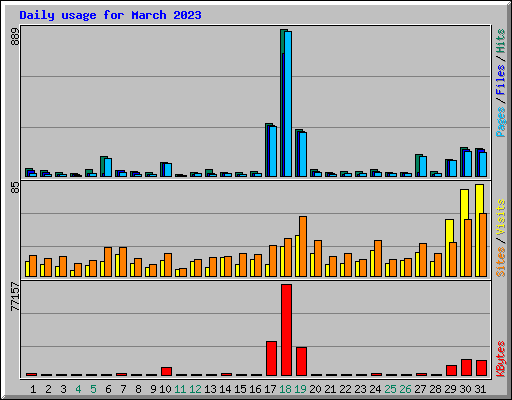This screenshot has width=512, height=400.
Task: Click the day 17 axis label
Action: coord(270,389)
